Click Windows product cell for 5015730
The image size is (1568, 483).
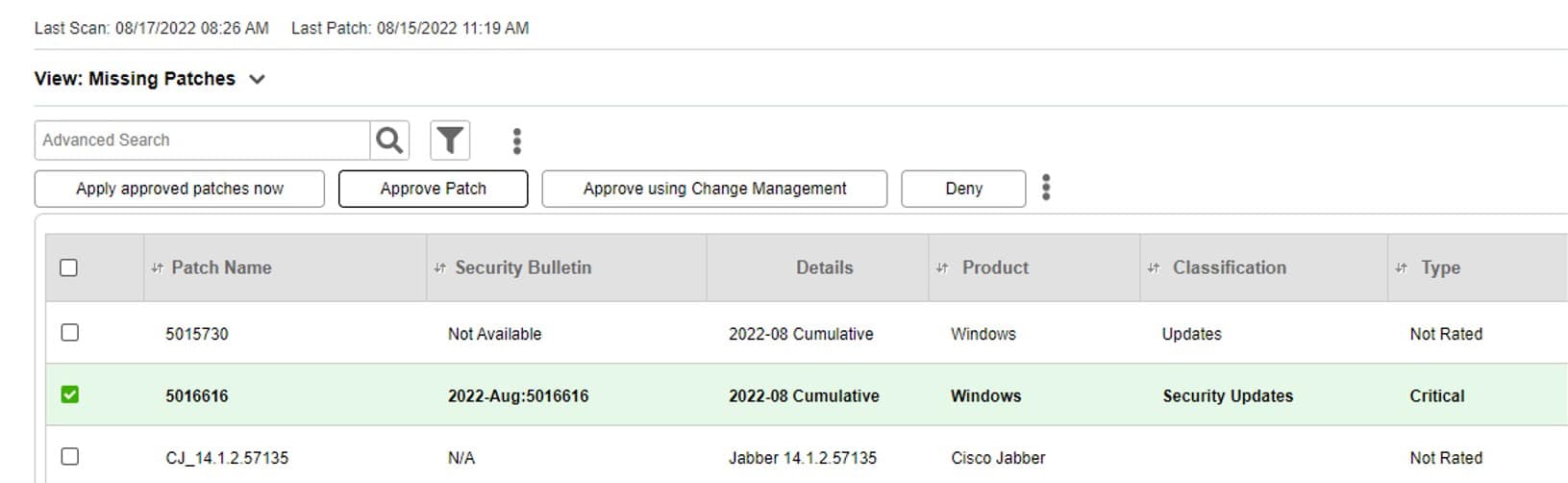pyautogui.click(x=983, y=334)
